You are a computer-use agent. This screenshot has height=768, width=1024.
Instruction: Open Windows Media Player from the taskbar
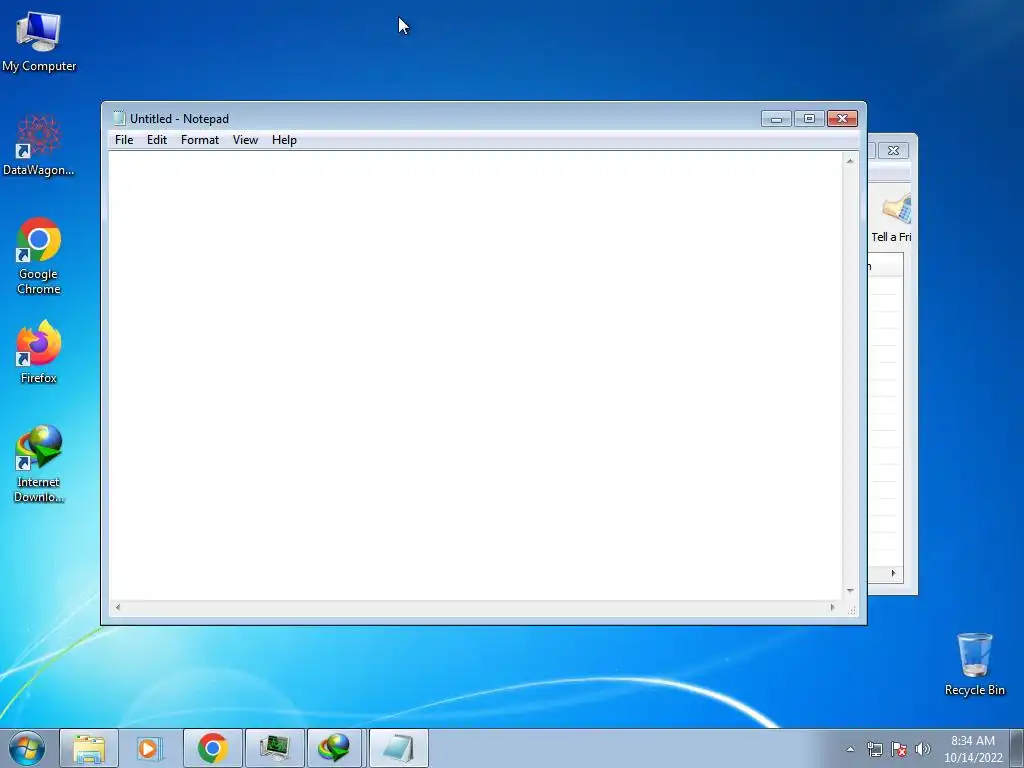tap(150, 748)
